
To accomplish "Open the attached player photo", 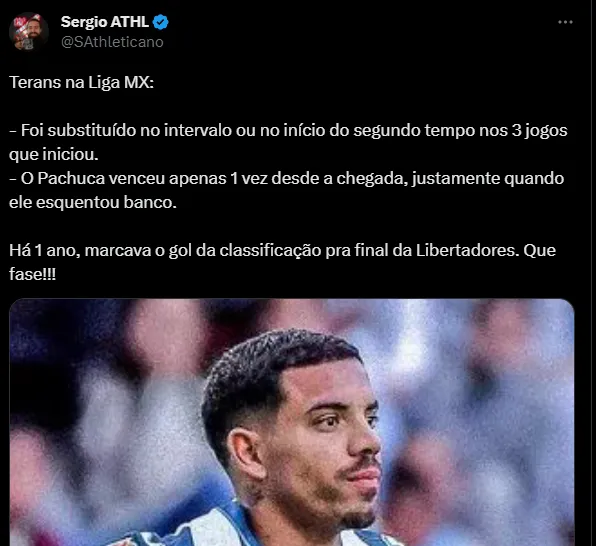I will [x=292, y=422].
